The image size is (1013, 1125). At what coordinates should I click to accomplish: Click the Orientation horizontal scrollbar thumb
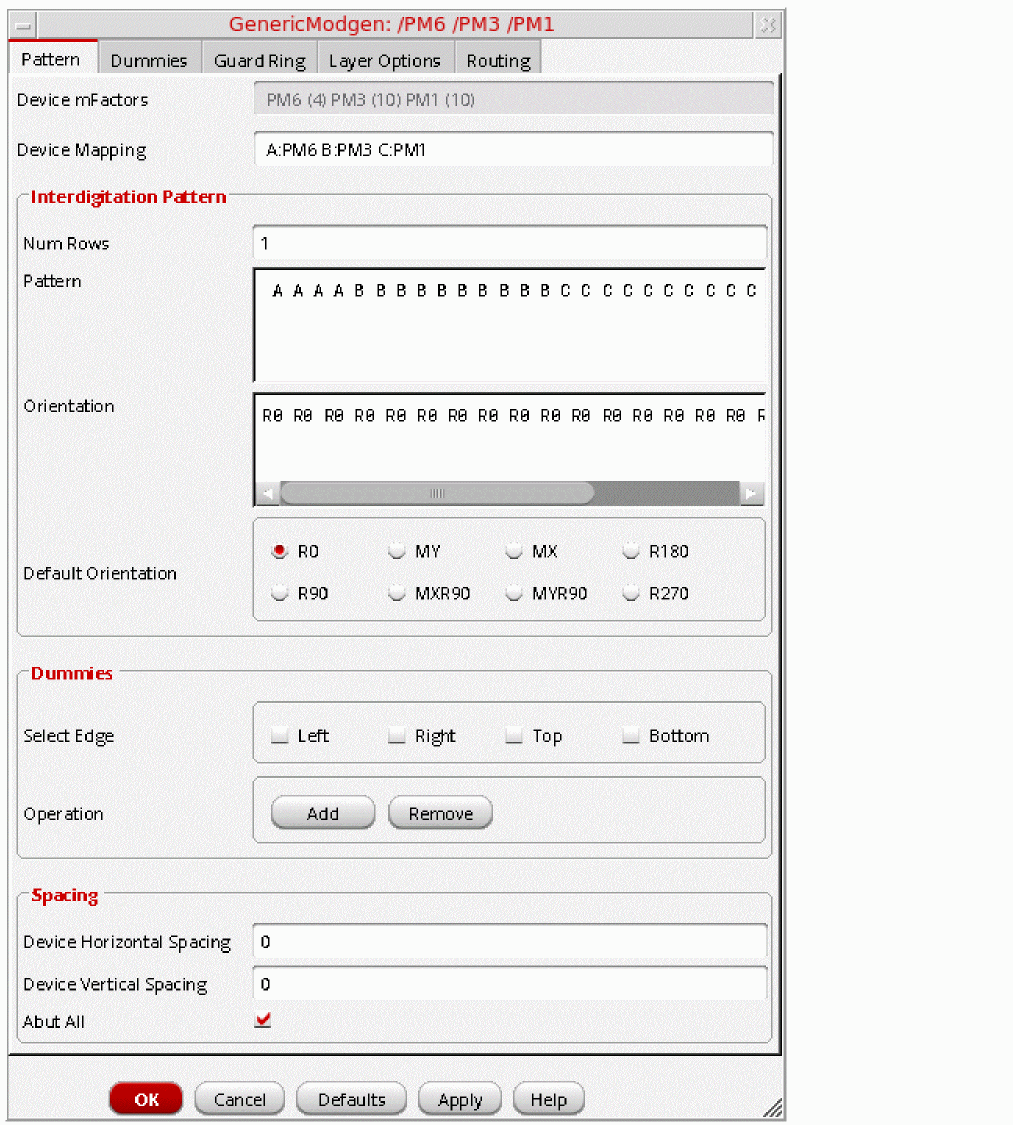[437, 494]
